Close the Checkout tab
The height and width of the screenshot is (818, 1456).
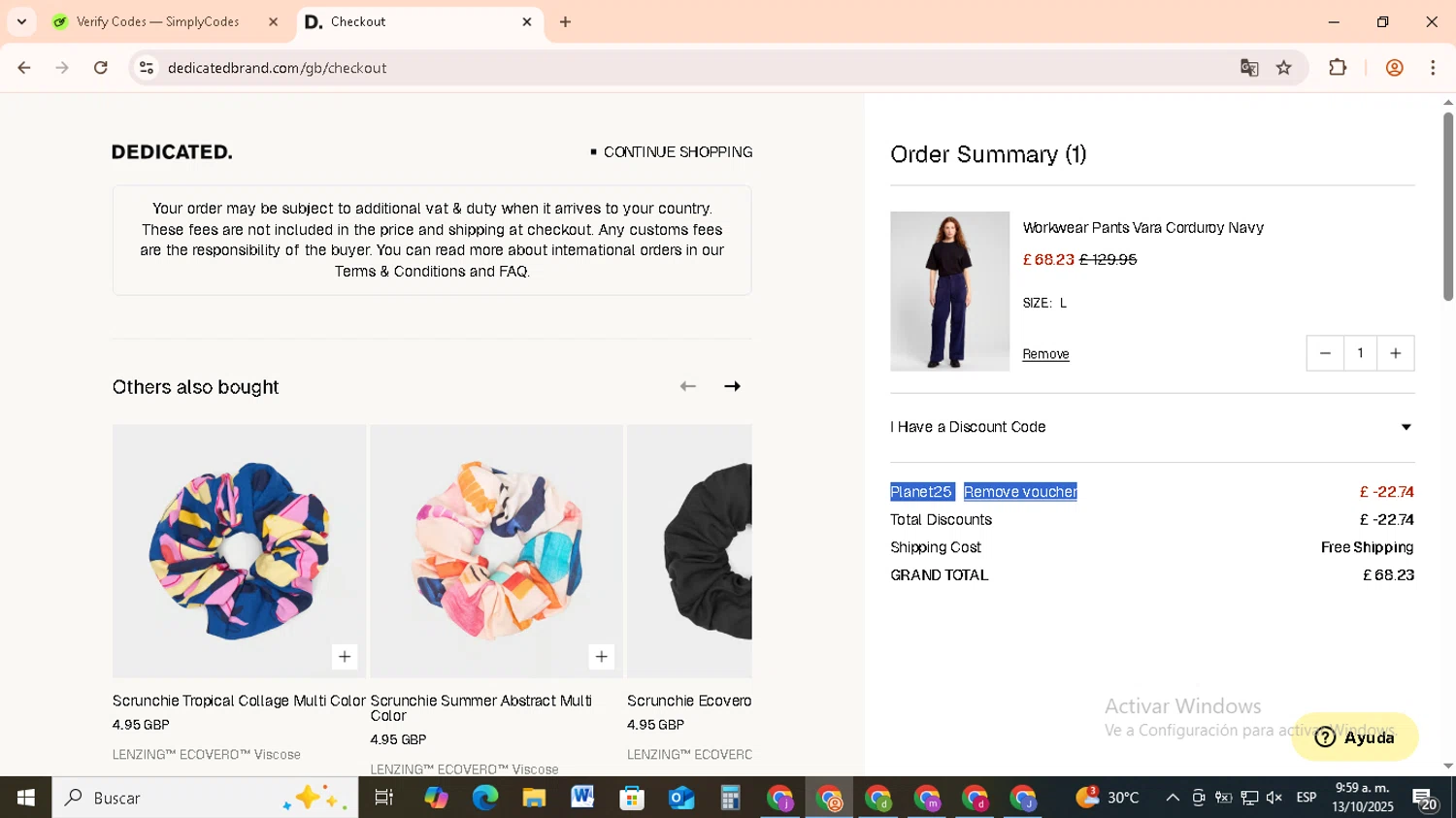click(527, 21)
